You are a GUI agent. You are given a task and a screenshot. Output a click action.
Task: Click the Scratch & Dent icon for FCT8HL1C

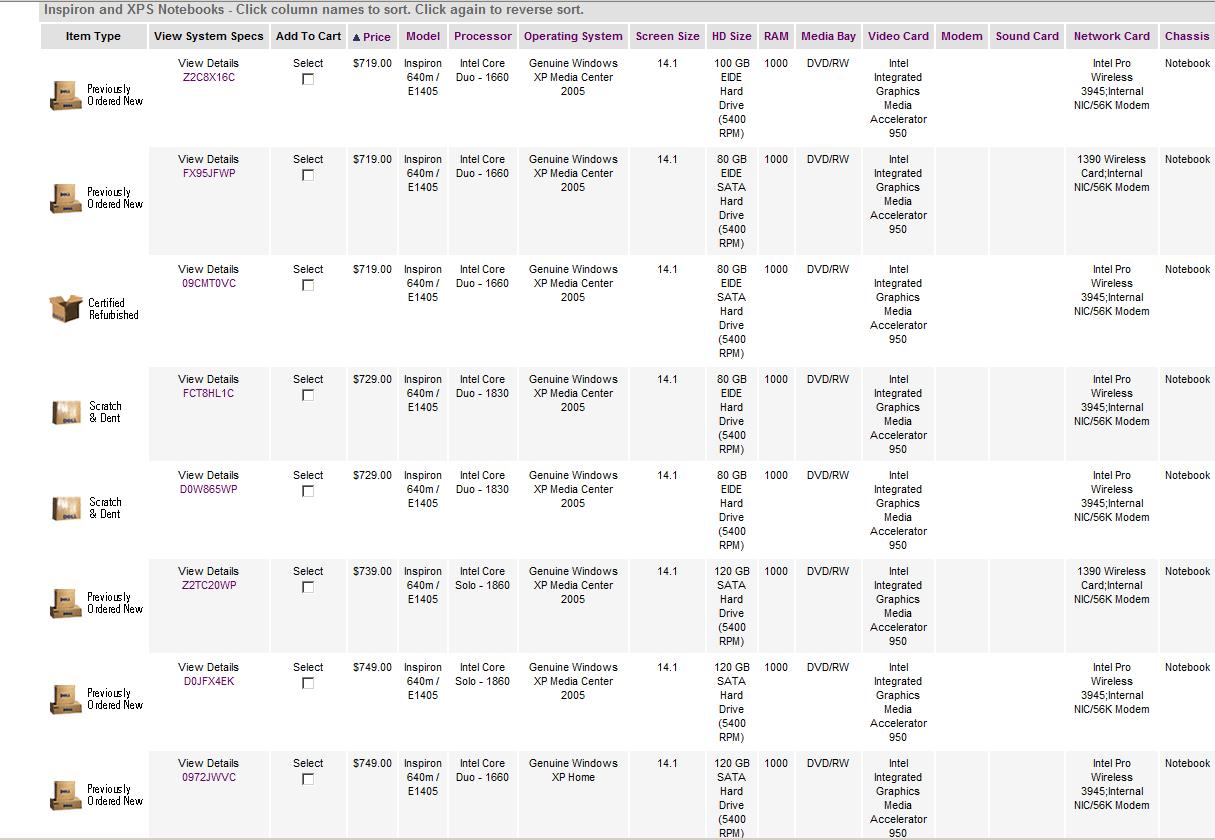point(66,412)
